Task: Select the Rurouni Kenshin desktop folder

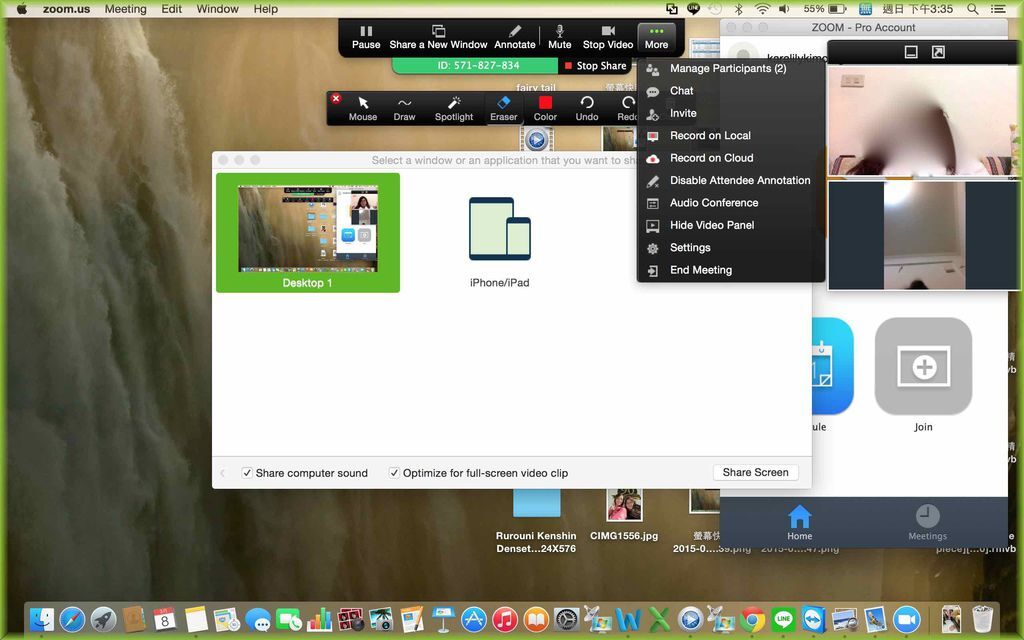Action: pyautogui.click(x=536, y=521)
